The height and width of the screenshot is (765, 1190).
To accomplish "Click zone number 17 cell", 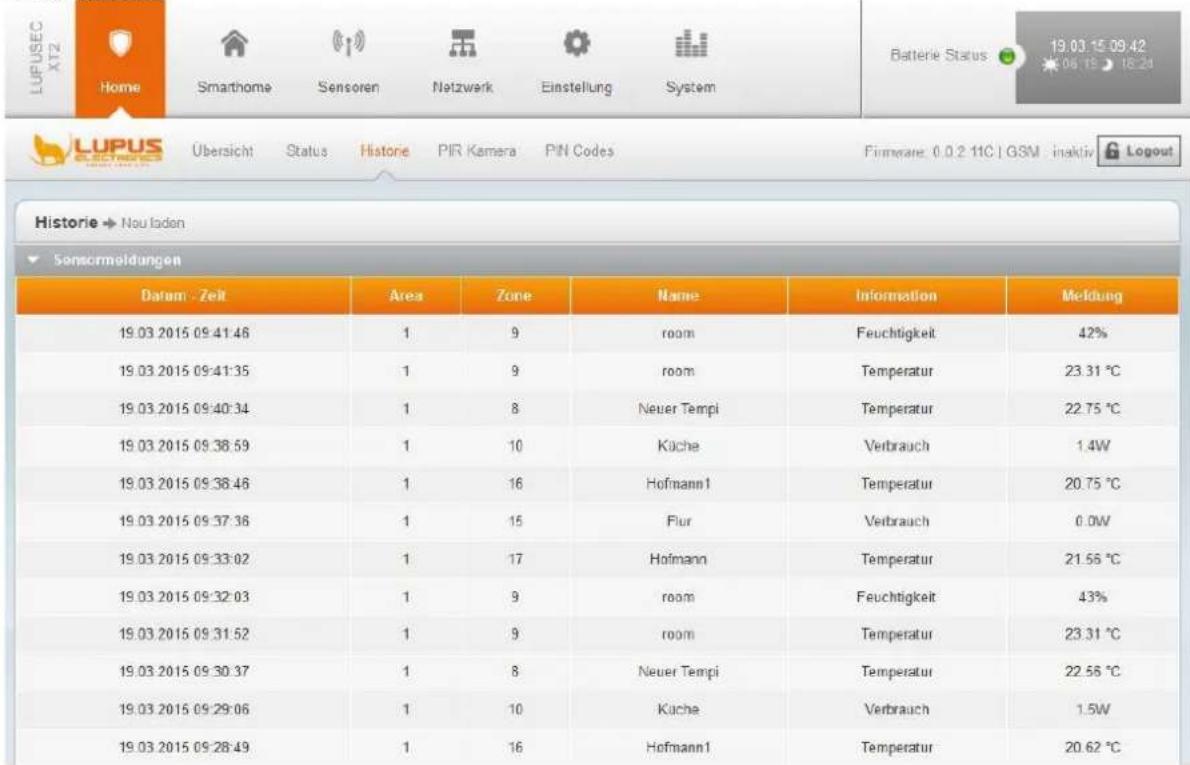I will (515, 559).
